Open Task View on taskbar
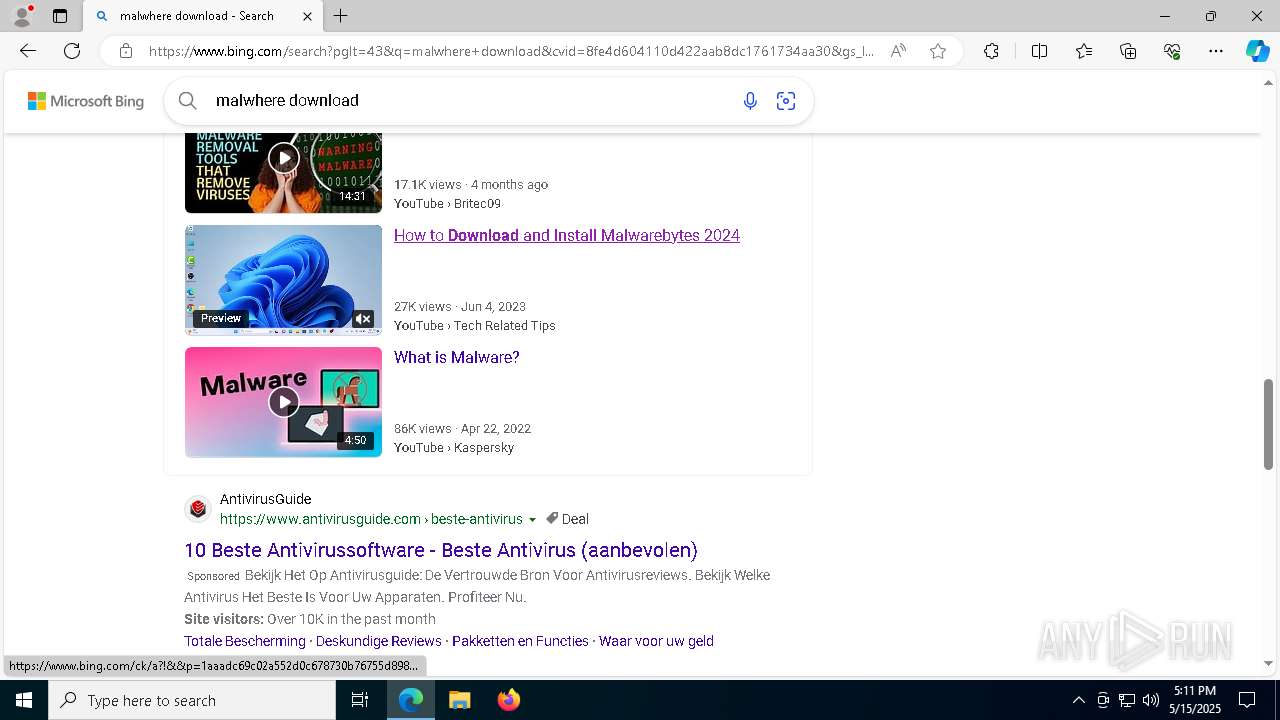This screenshot has width=1280, height=720. point(360,700)
